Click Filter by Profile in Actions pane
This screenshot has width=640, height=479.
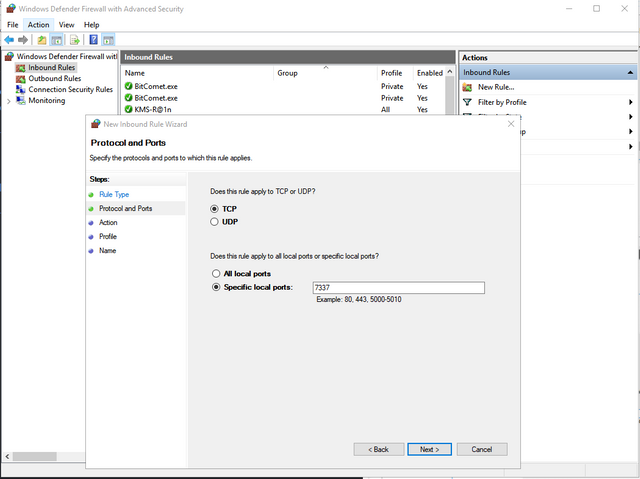[502, 102]
